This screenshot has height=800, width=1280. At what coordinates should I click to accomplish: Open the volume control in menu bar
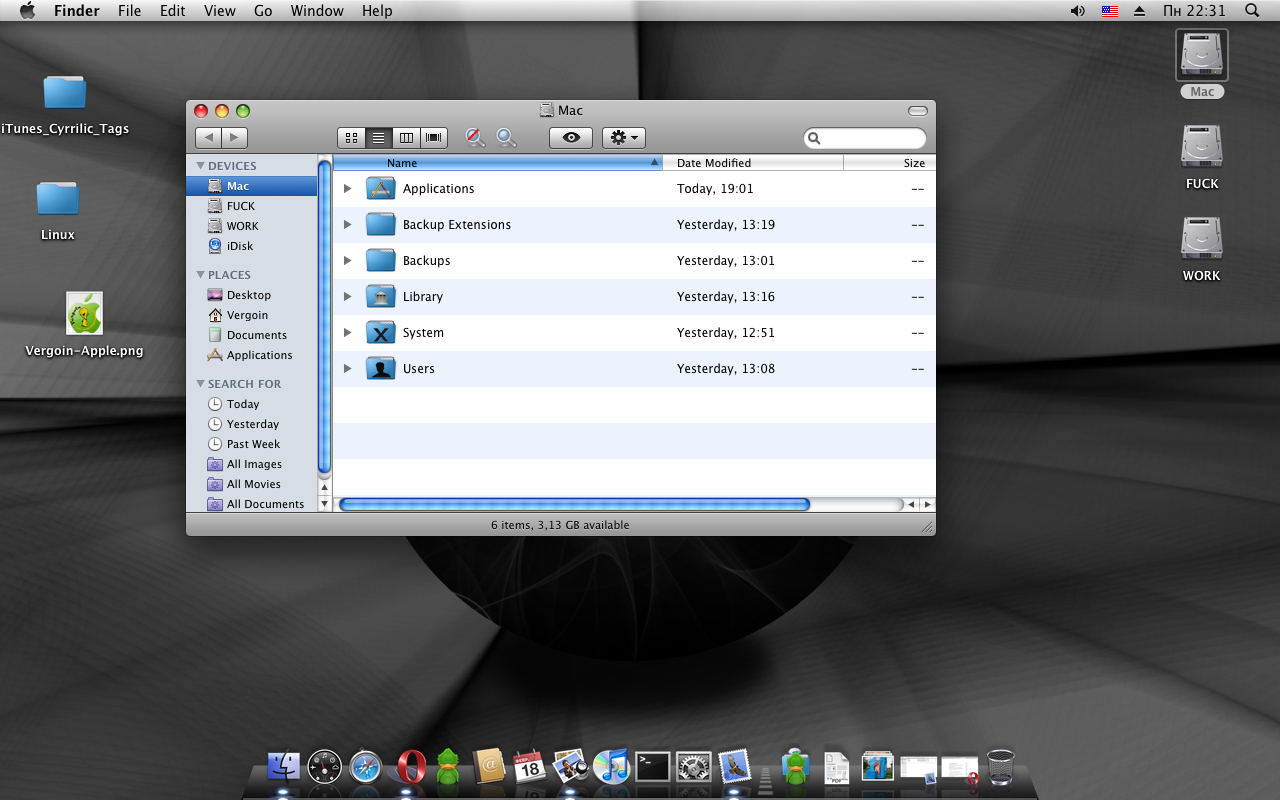(1077, 11)
